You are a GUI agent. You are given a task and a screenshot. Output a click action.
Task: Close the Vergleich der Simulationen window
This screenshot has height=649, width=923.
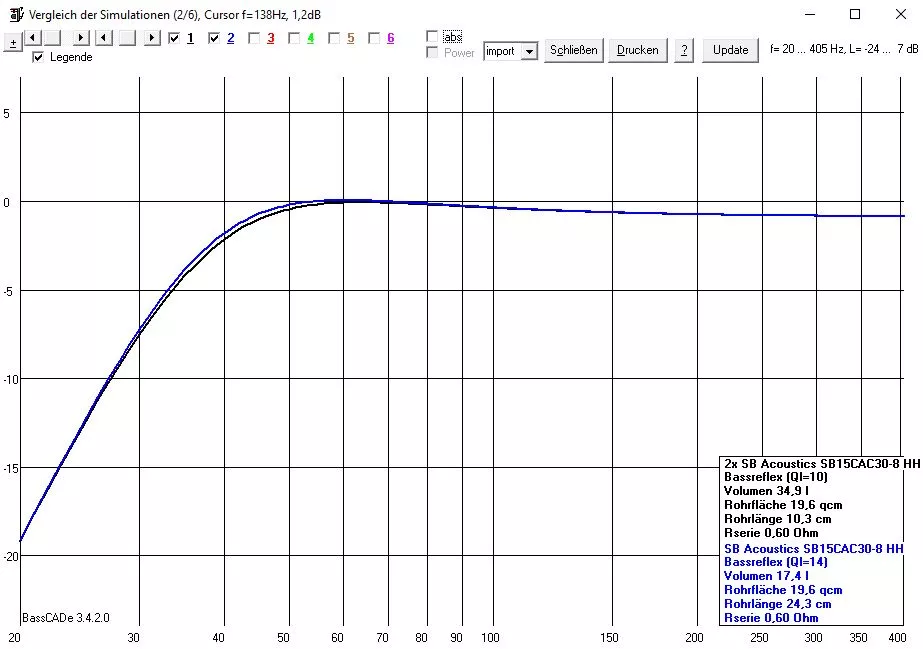901,14
